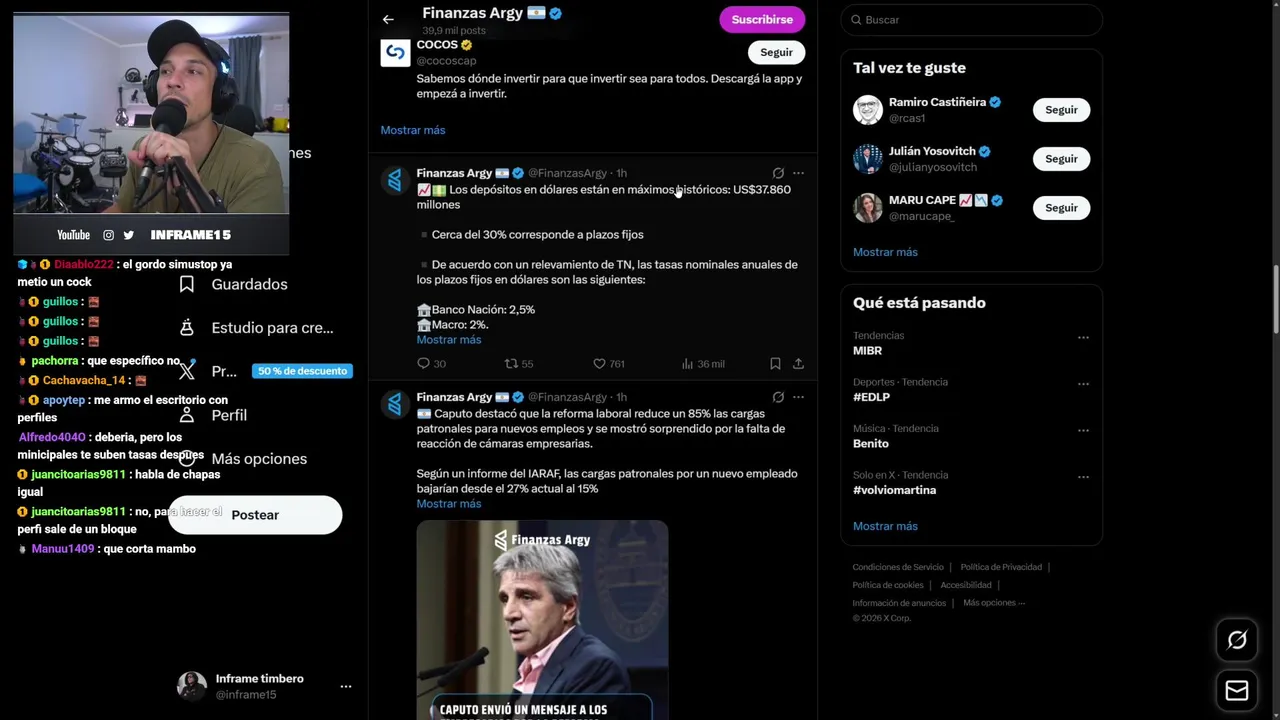Expand Mostrar más on deposits post

[449, 340]
